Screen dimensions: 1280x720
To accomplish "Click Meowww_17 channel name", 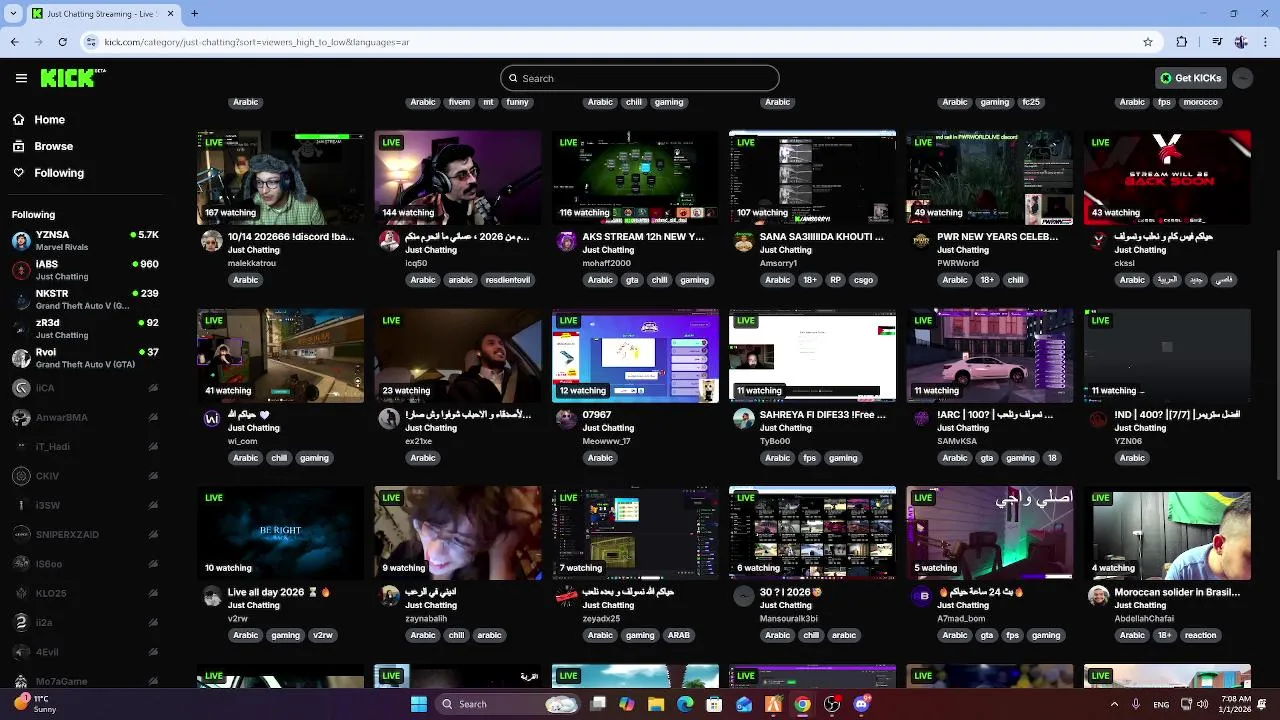I will pyautogui.click(x=606, y=441).
